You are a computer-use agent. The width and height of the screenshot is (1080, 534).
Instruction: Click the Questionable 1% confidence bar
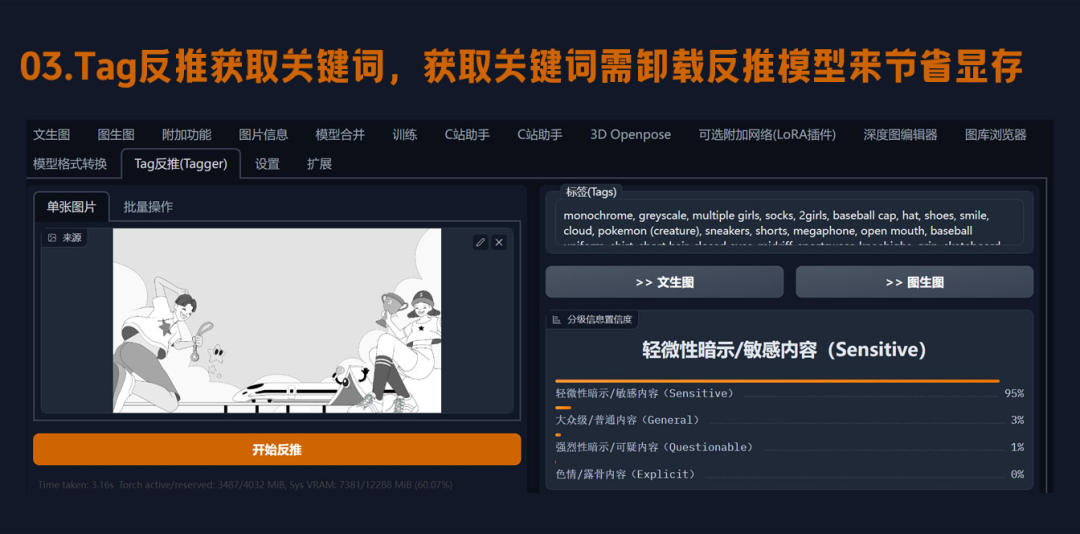tap(559, 435)
